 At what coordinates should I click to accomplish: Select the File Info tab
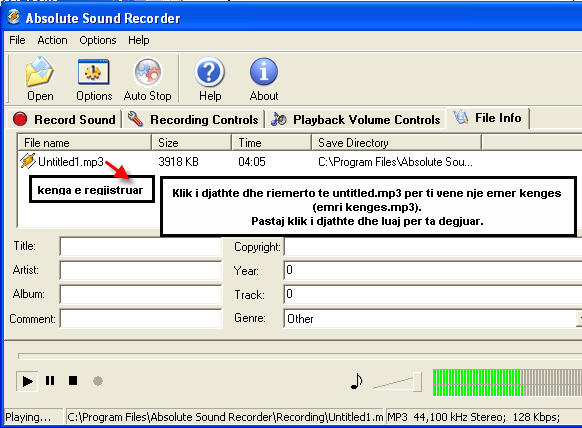click(488, 118)
